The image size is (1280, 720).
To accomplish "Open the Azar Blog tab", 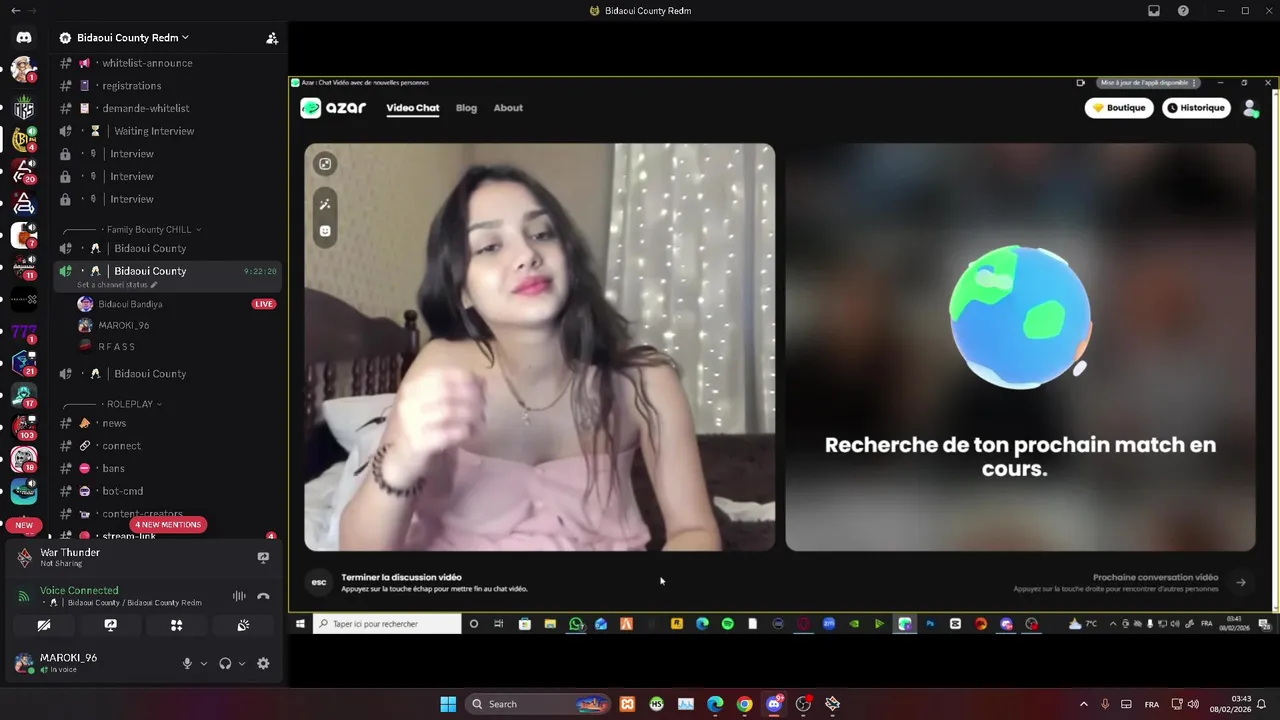I will (x=466, y=108).
